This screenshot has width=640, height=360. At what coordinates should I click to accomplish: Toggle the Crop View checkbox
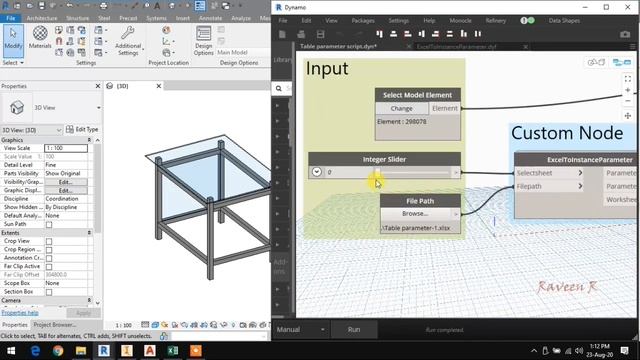coord(49,241)
